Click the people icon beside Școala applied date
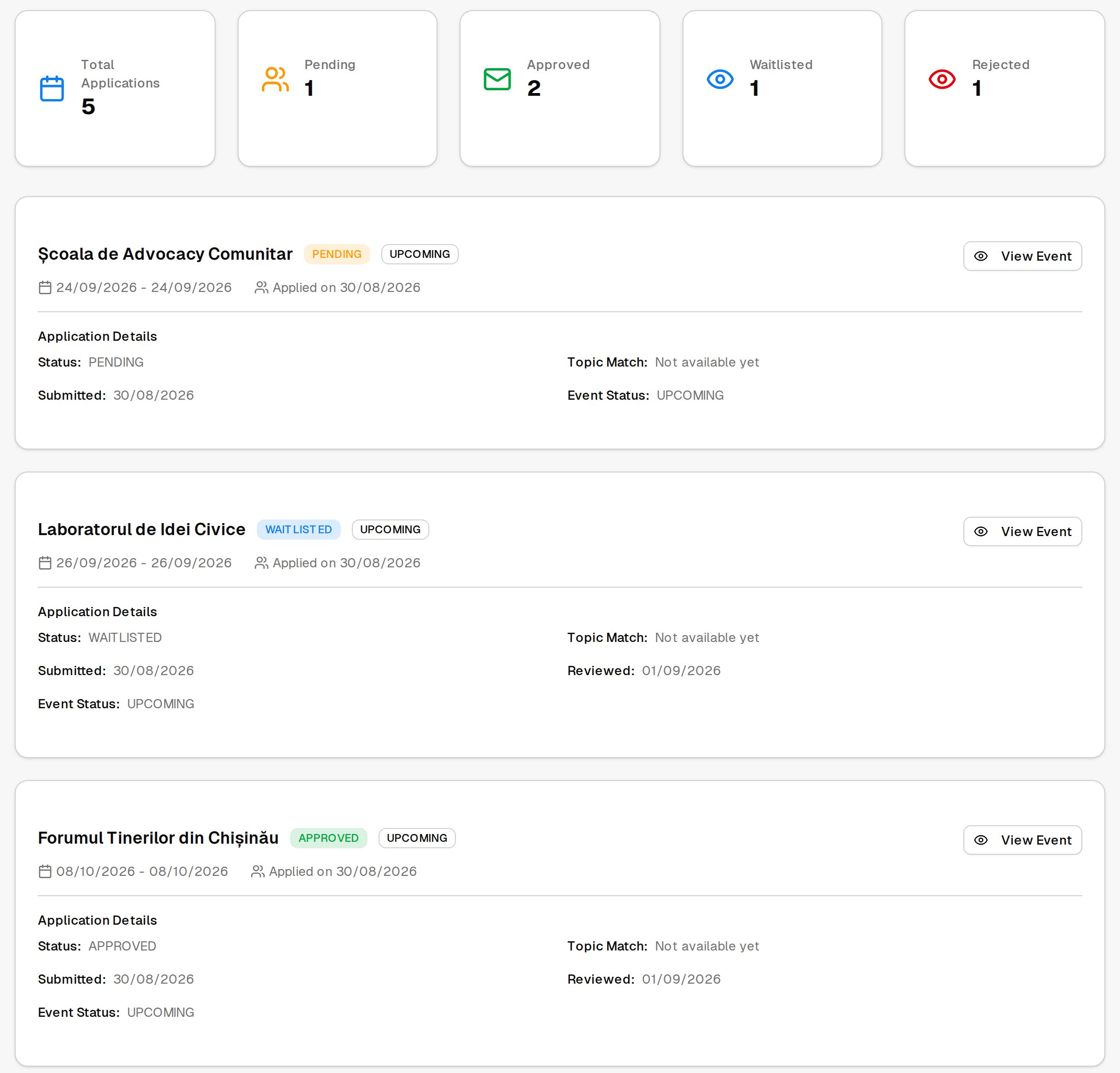1120x1073 pixels. 261,287
